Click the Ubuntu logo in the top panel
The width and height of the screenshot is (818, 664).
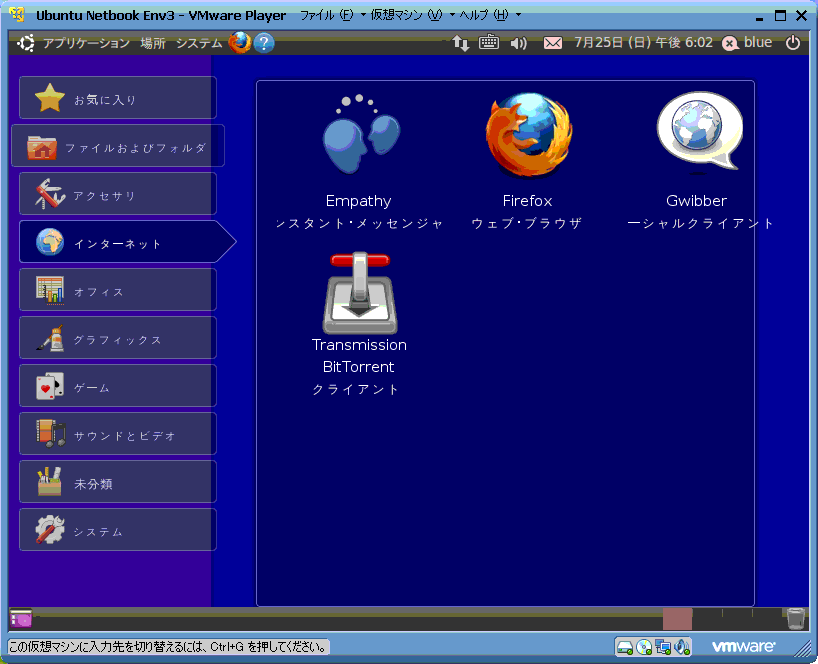click(x=26, y=43)
